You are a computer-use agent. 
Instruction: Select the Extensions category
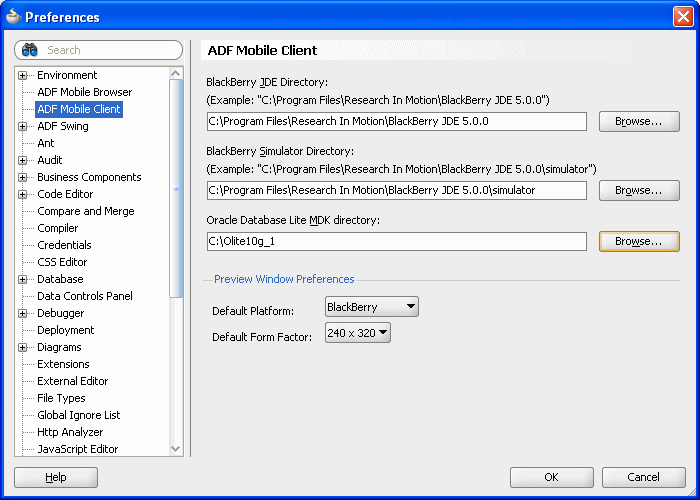tap(63, 364)
